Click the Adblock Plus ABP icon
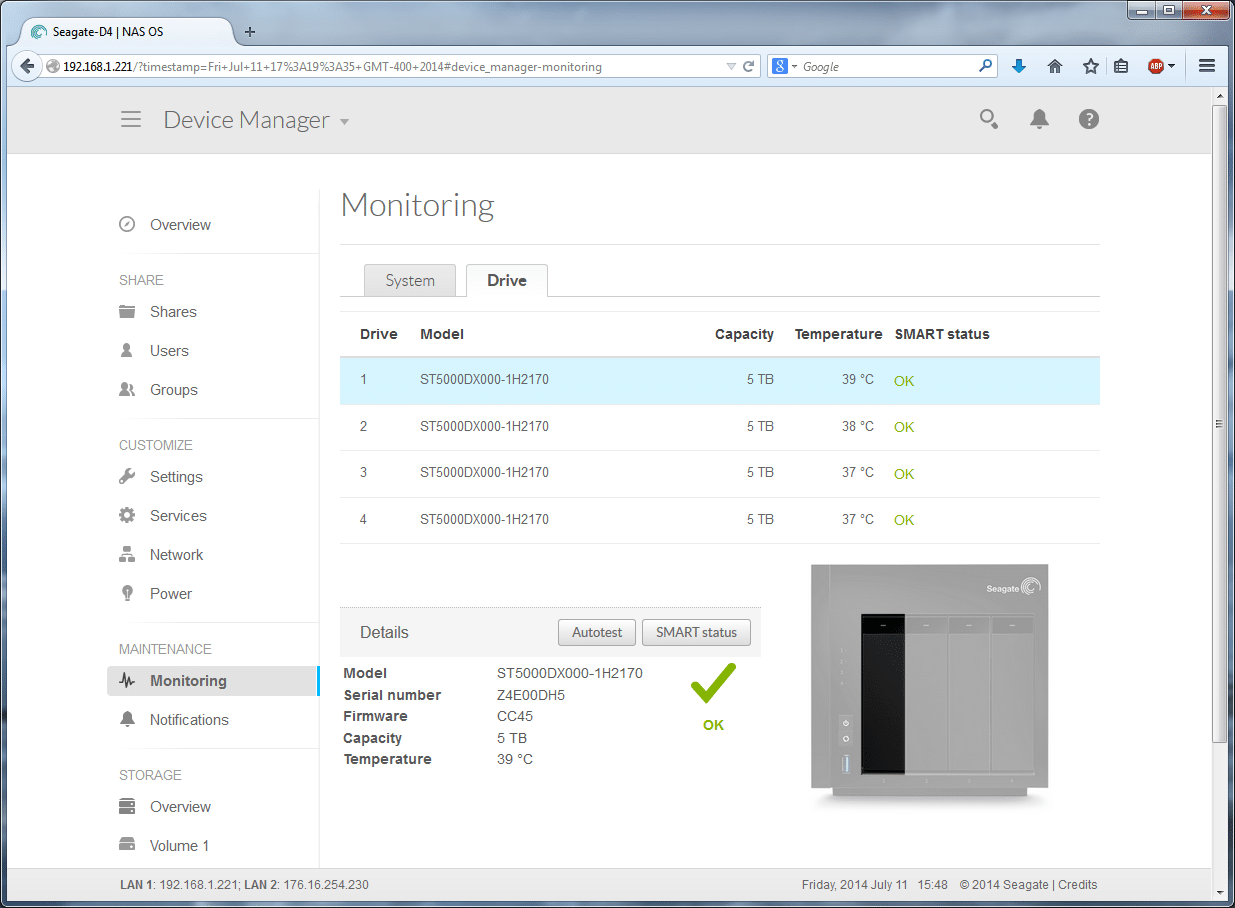 coord(1156,66)
